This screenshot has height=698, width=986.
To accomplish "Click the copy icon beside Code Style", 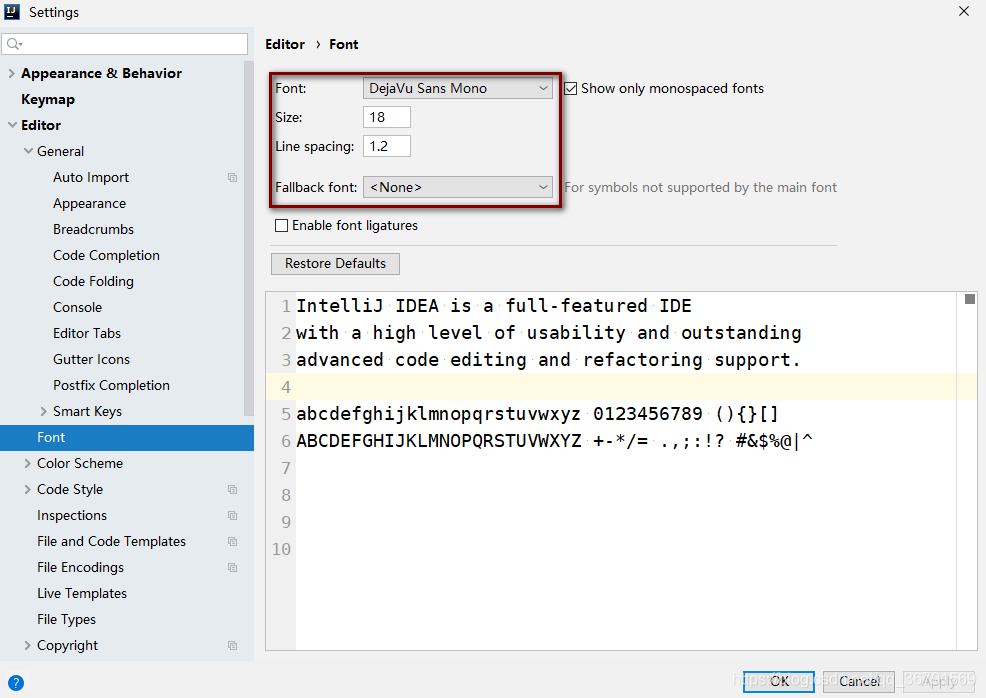I will point(233,490).
